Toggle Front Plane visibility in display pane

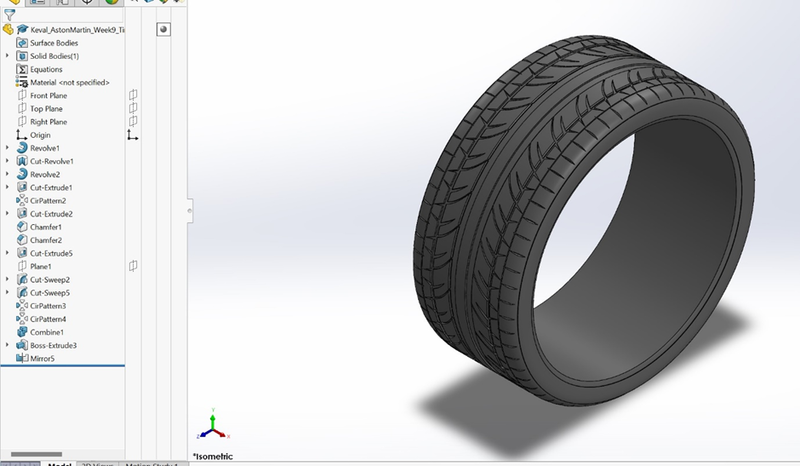click(133, 95)
